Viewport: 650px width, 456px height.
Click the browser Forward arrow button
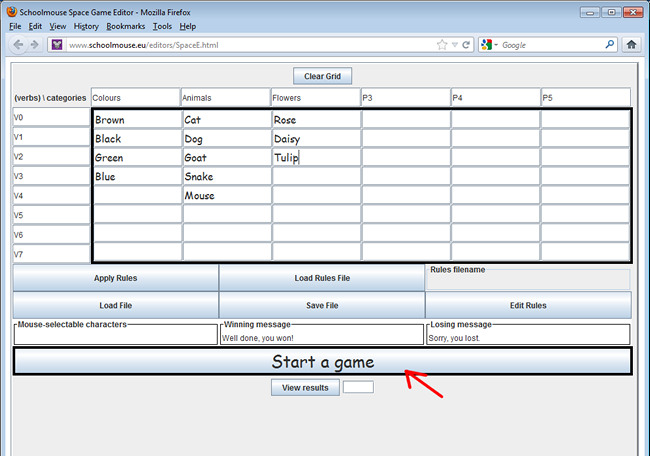(x=34, y=45)
